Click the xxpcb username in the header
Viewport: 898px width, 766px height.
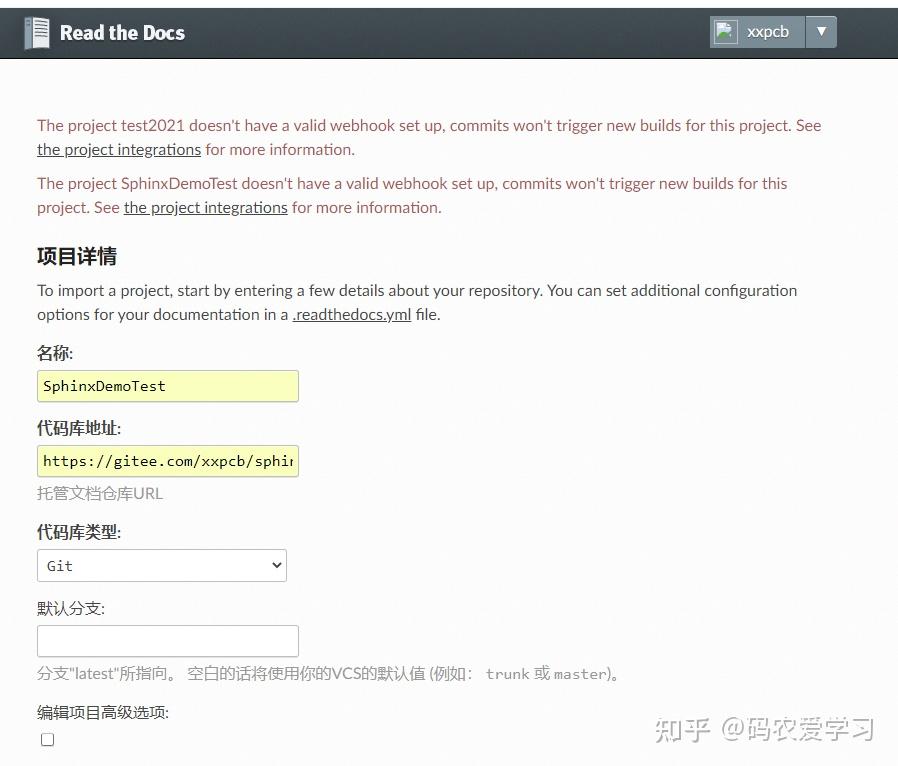(x=766, y=31)
